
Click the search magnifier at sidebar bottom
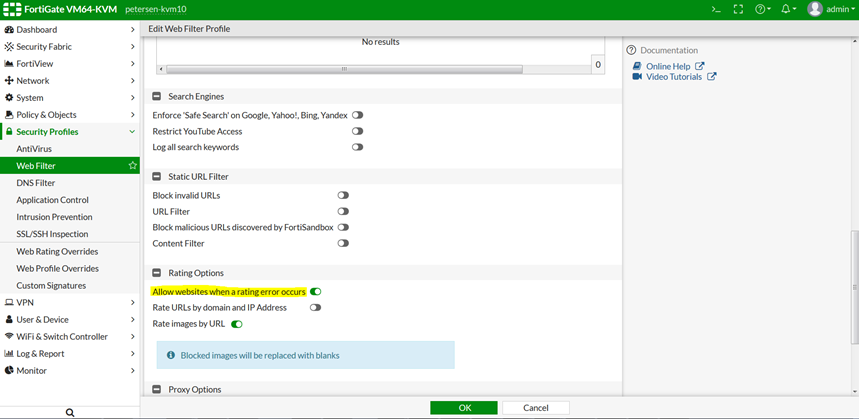point(70,412)
